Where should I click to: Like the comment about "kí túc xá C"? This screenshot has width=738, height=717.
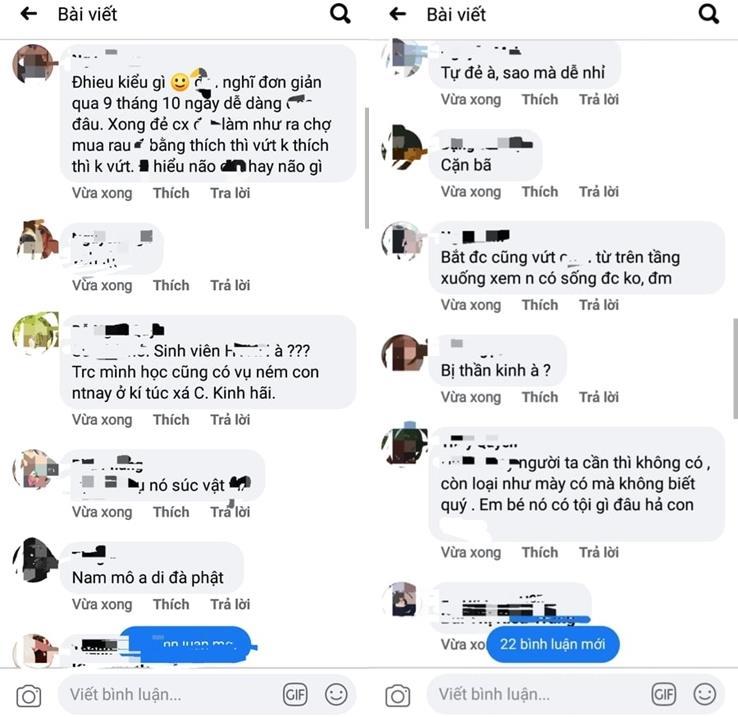point(171,419)
